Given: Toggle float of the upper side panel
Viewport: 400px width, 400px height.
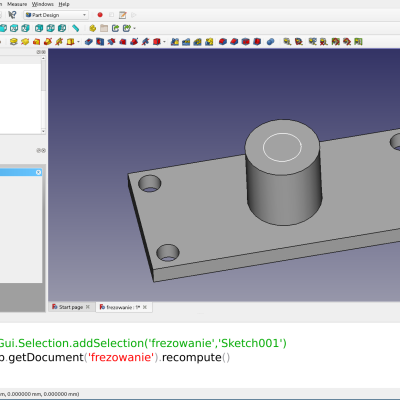Looking at the screenshot, I should tap(39, 52).
